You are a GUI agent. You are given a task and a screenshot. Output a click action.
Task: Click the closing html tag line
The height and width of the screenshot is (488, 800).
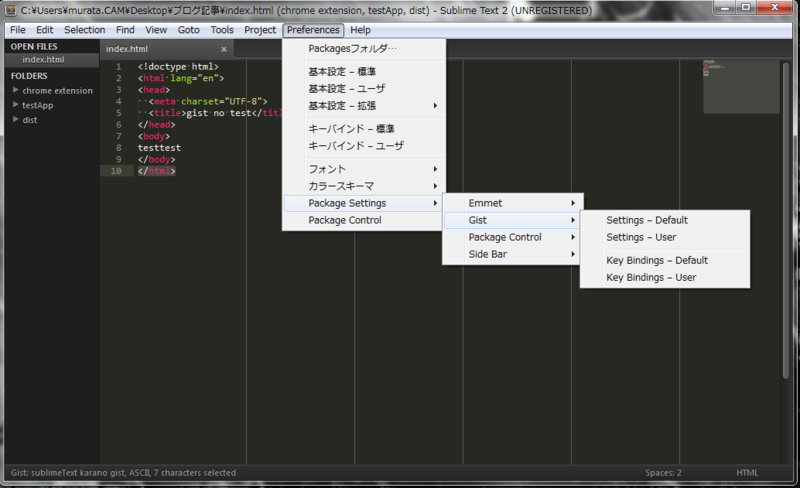click(x=157, y=171)
